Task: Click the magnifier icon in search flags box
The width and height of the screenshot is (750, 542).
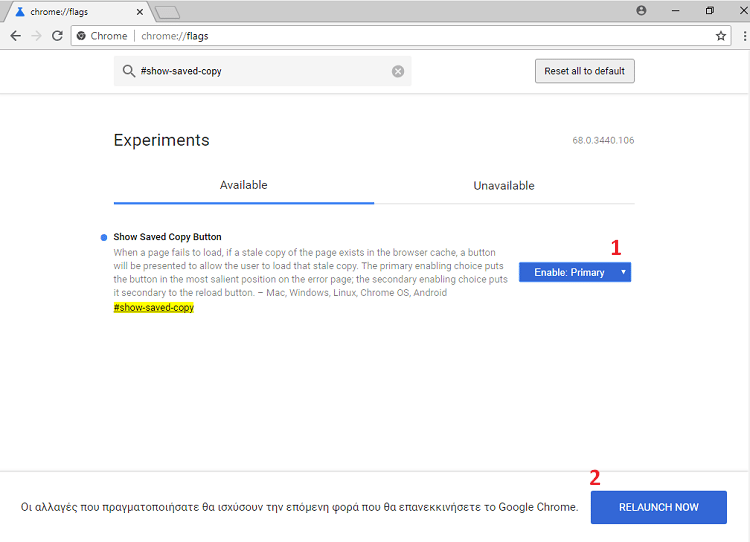Action: [x=128, y=71]
